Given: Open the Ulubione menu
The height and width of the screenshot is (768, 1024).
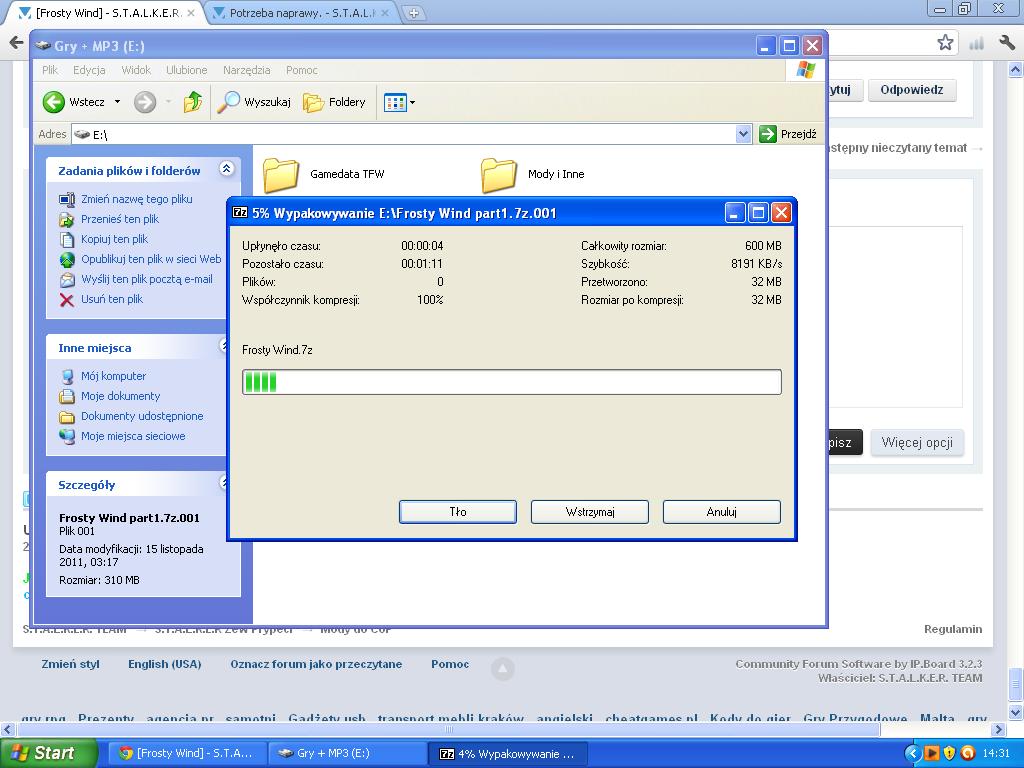Looking at the screenshot, I should 186,70.
